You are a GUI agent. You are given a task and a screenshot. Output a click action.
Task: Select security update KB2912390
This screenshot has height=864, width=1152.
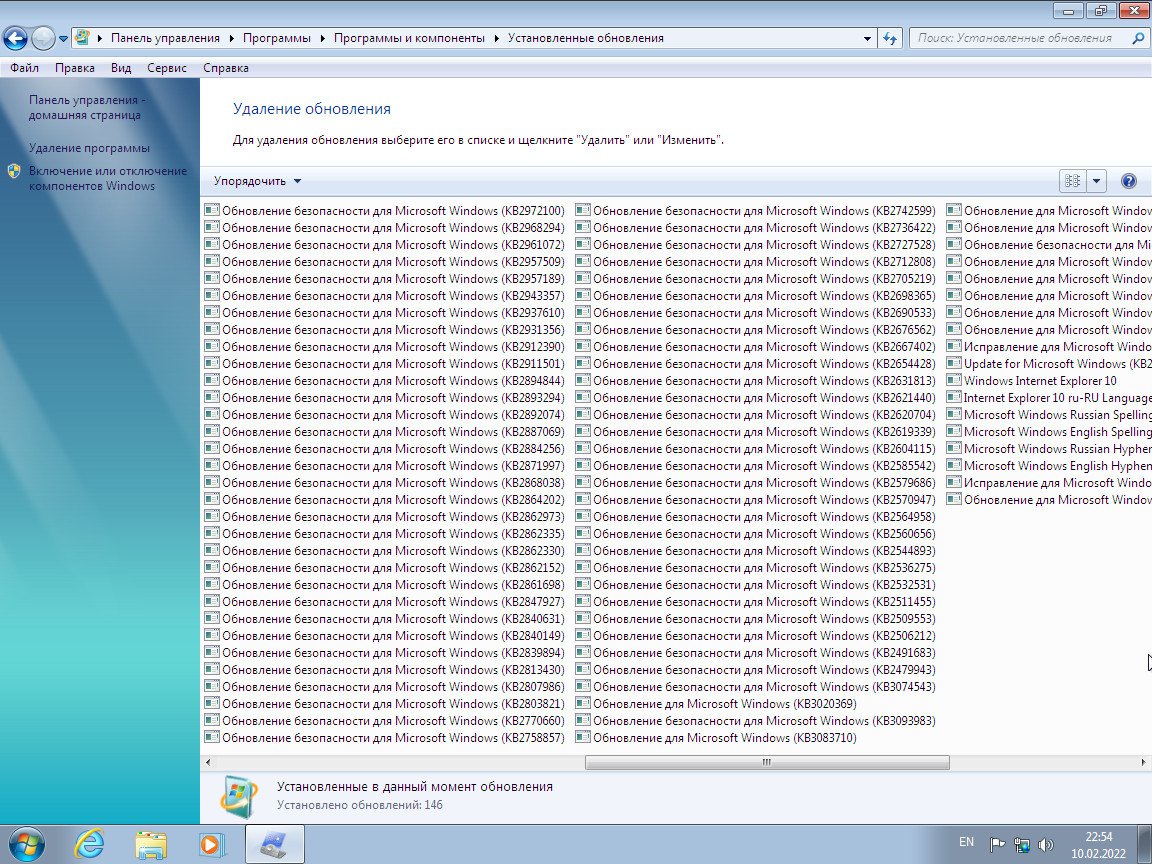pyautogui.click(x=385, y=347)
